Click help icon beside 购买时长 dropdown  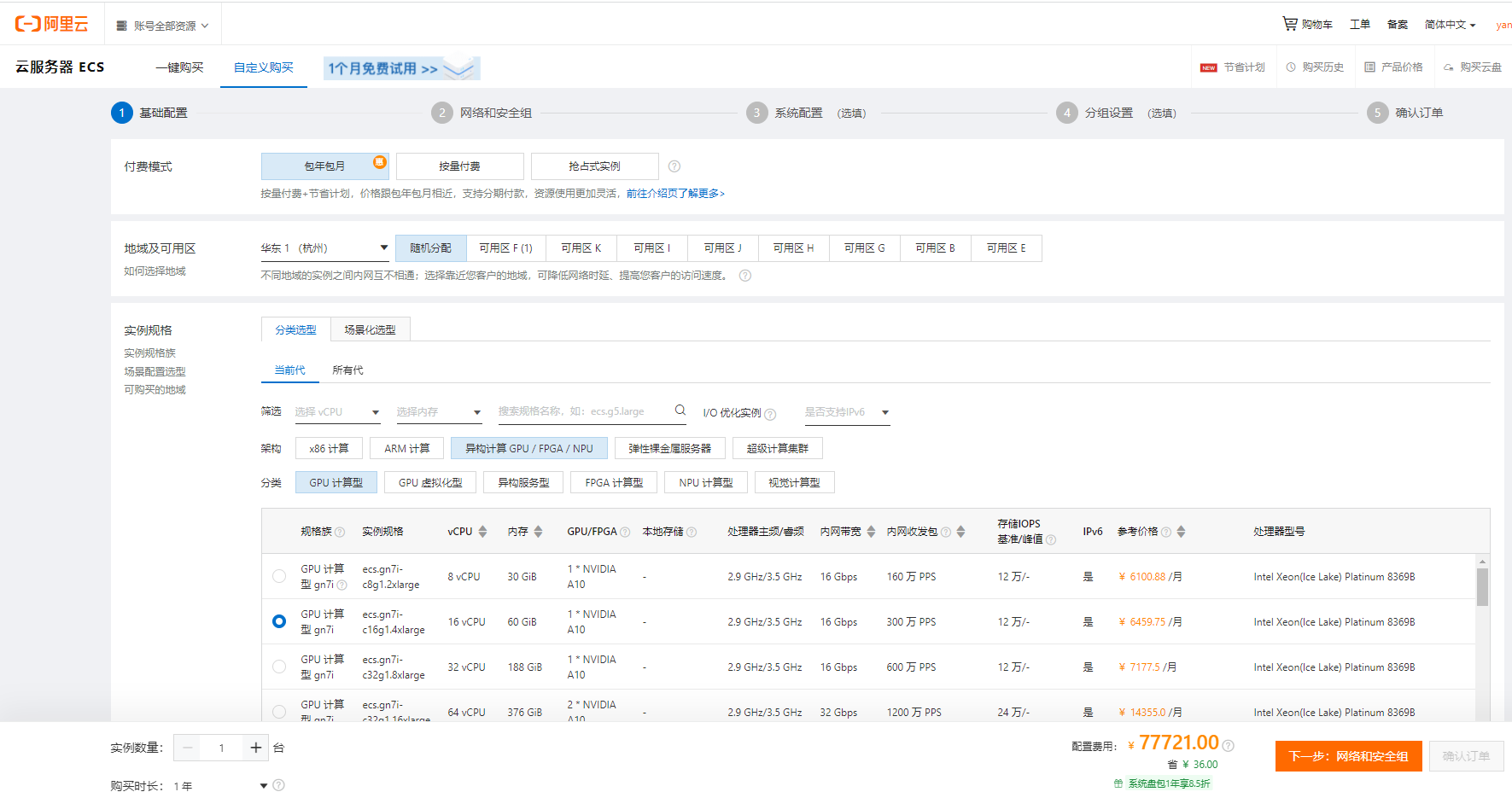point(278,785)
